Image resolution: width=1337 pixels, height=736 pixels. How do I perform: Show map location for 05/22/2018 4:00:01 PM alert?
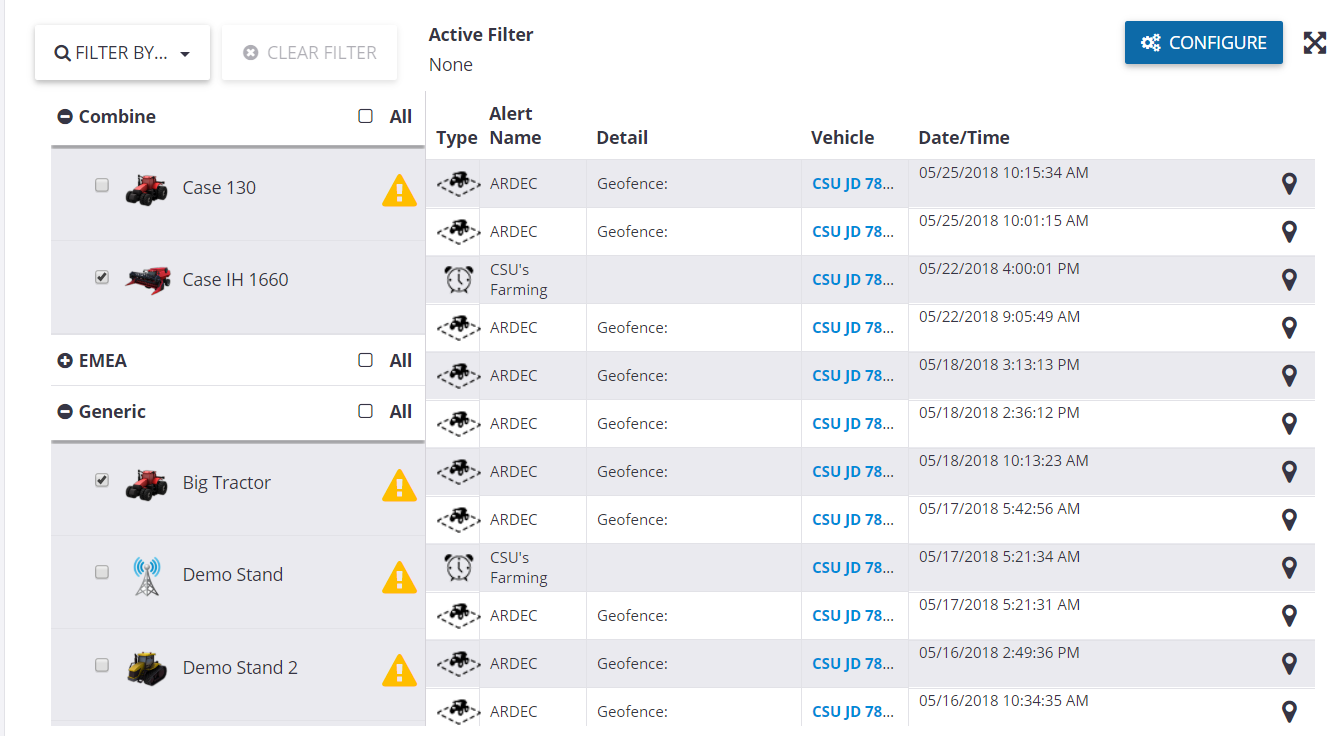coord(1289,280)
